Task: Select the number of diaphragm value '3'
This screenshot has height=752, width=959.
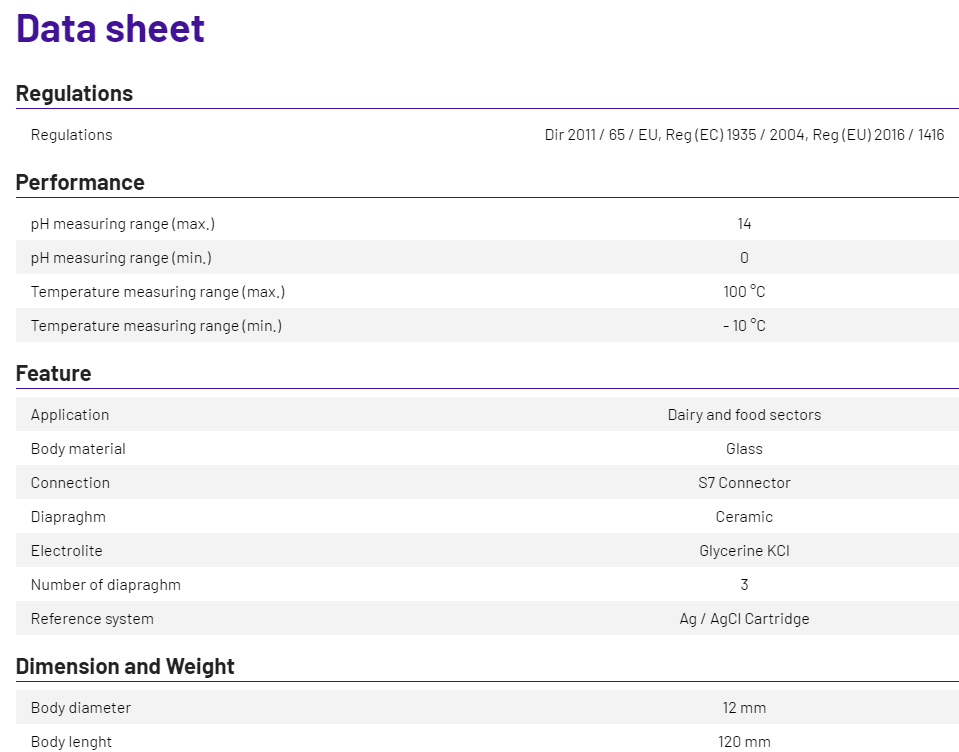Action: point(744,585)
